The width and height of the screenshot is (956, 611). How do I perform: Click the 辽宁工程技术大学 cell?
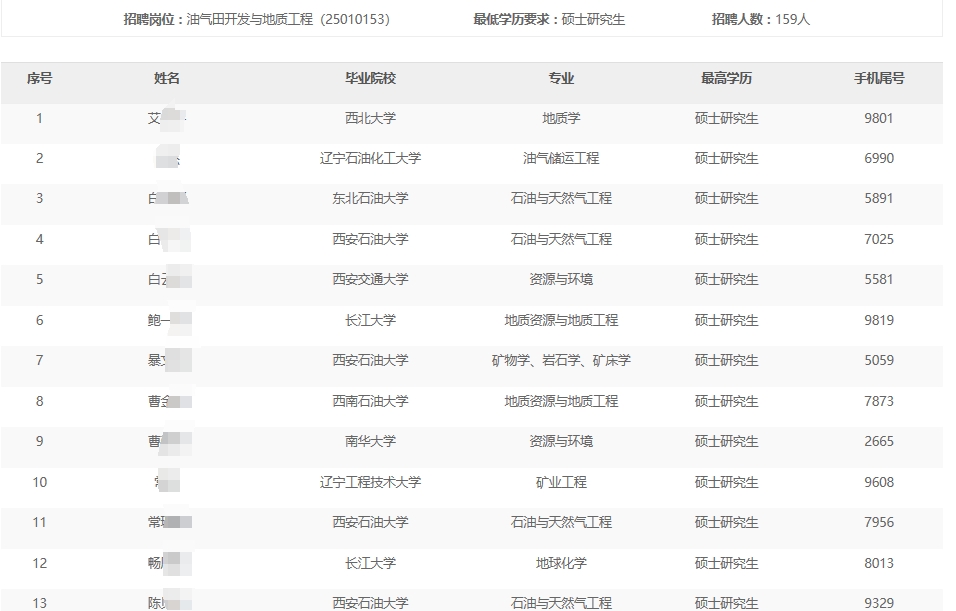coord(370,482)
